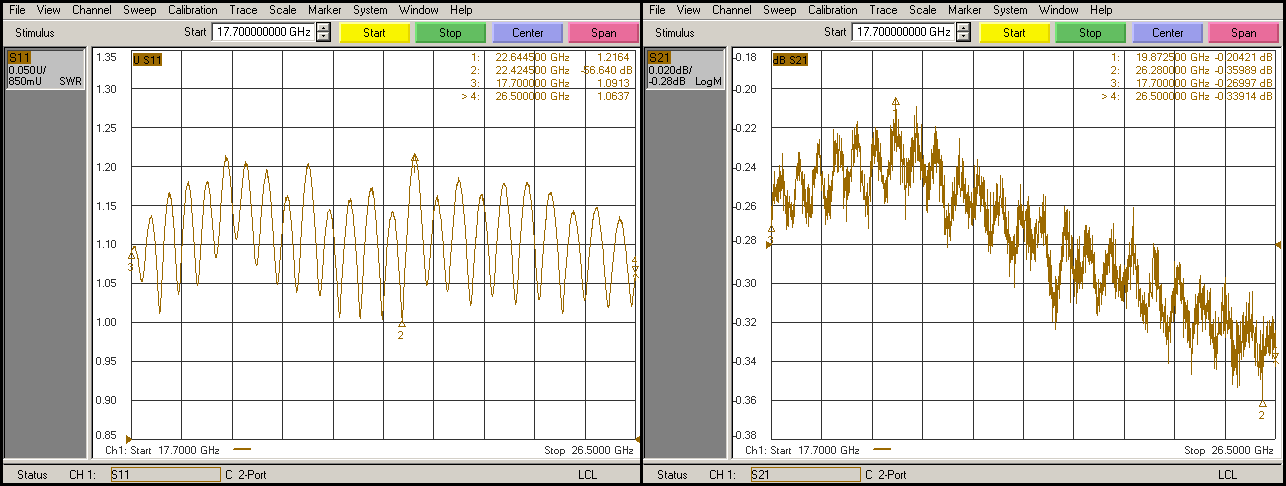
Task: Select marker 2 triangle on S21 trace
Action: point(1262,404)
